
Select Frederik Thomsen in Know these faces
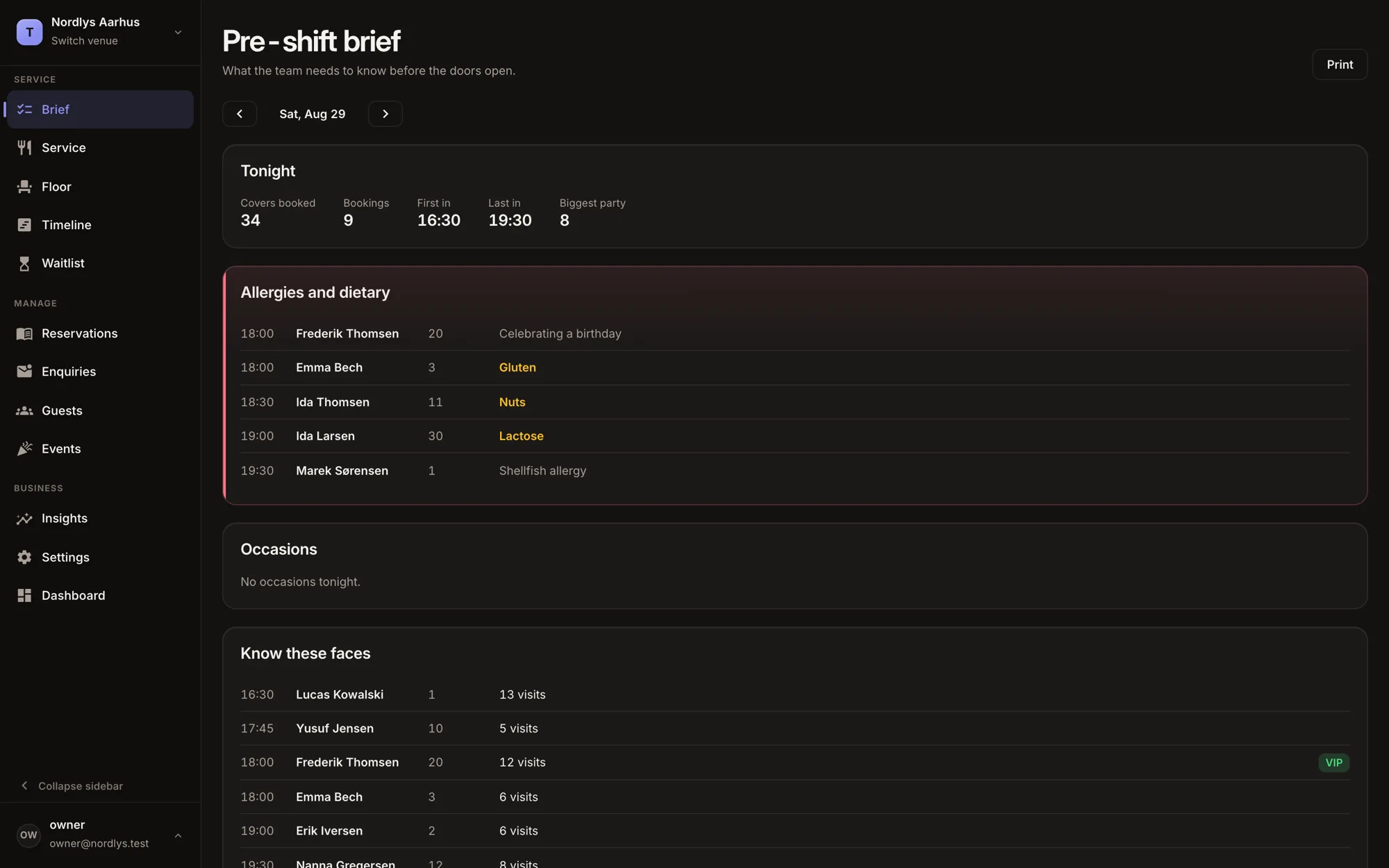pyautogui.click(x=347, y=762)
